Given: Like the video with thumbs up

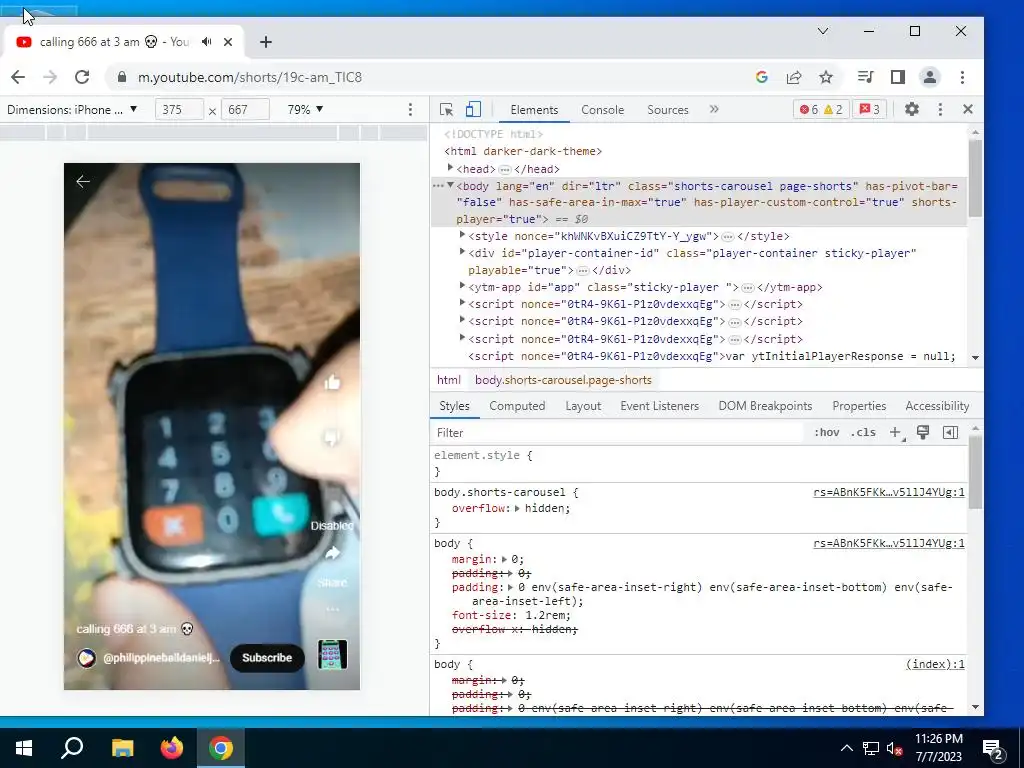Looking at the screenshot, I should (332, 382).
